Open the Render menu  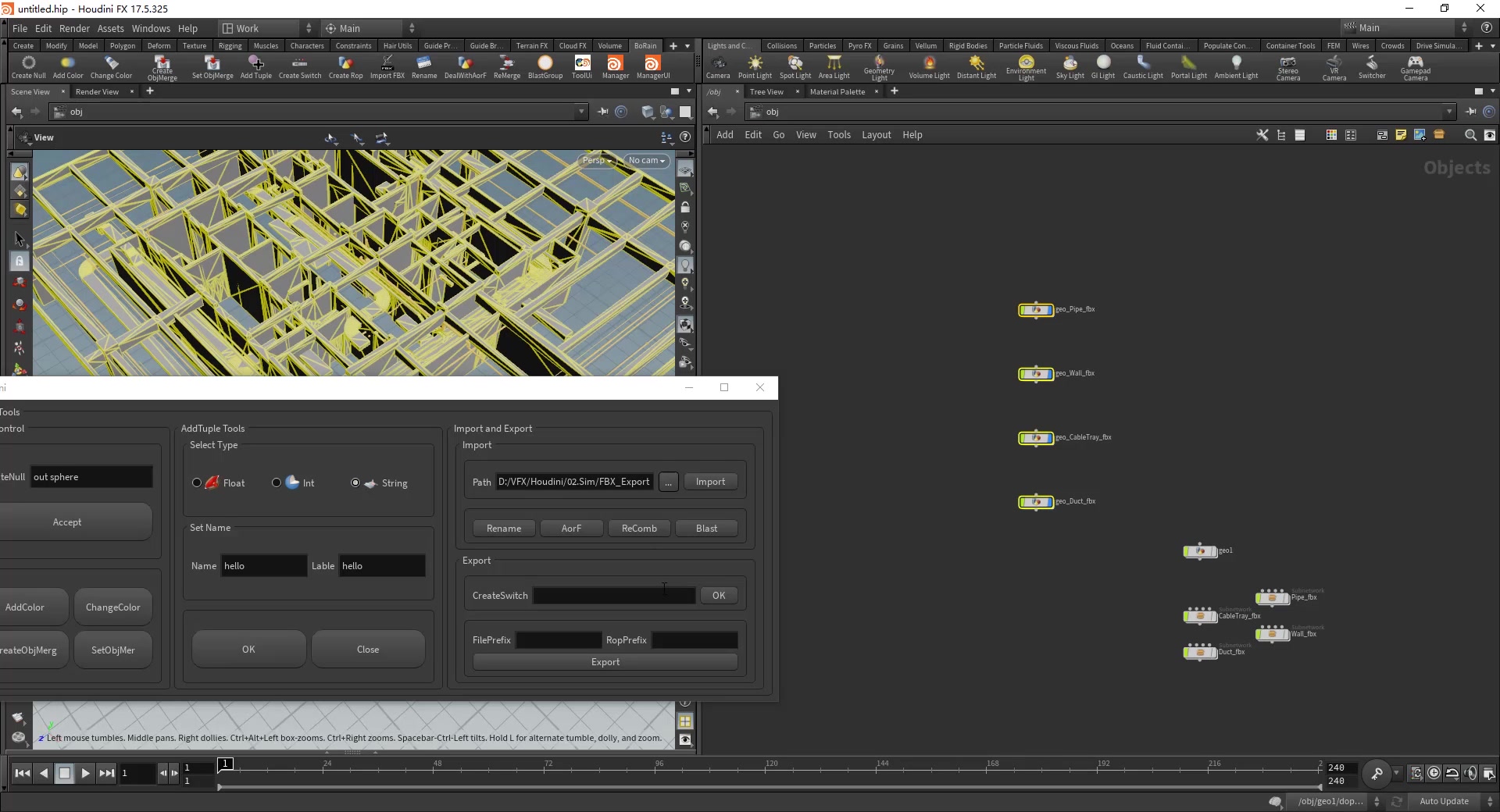(x=74, y=28)
